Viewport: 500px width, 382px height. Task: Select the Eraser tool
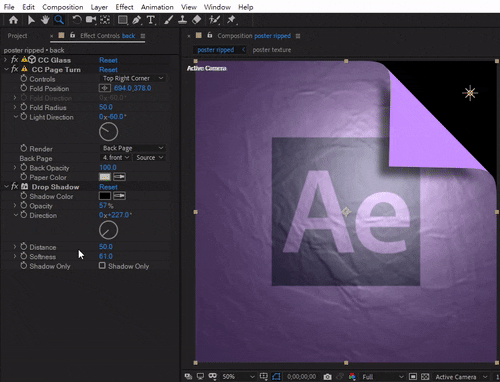coord(196,20)
